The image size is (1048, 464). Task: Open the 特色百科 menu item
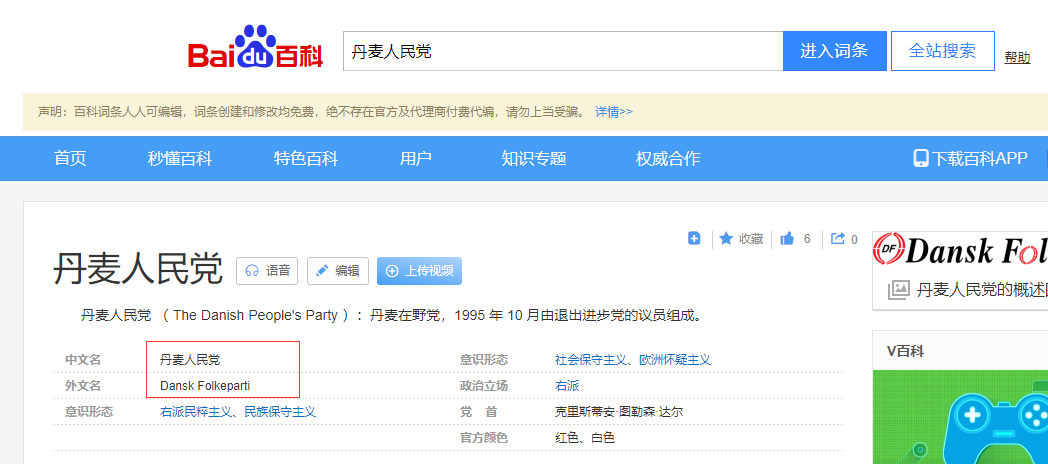(x=305, y=158)
